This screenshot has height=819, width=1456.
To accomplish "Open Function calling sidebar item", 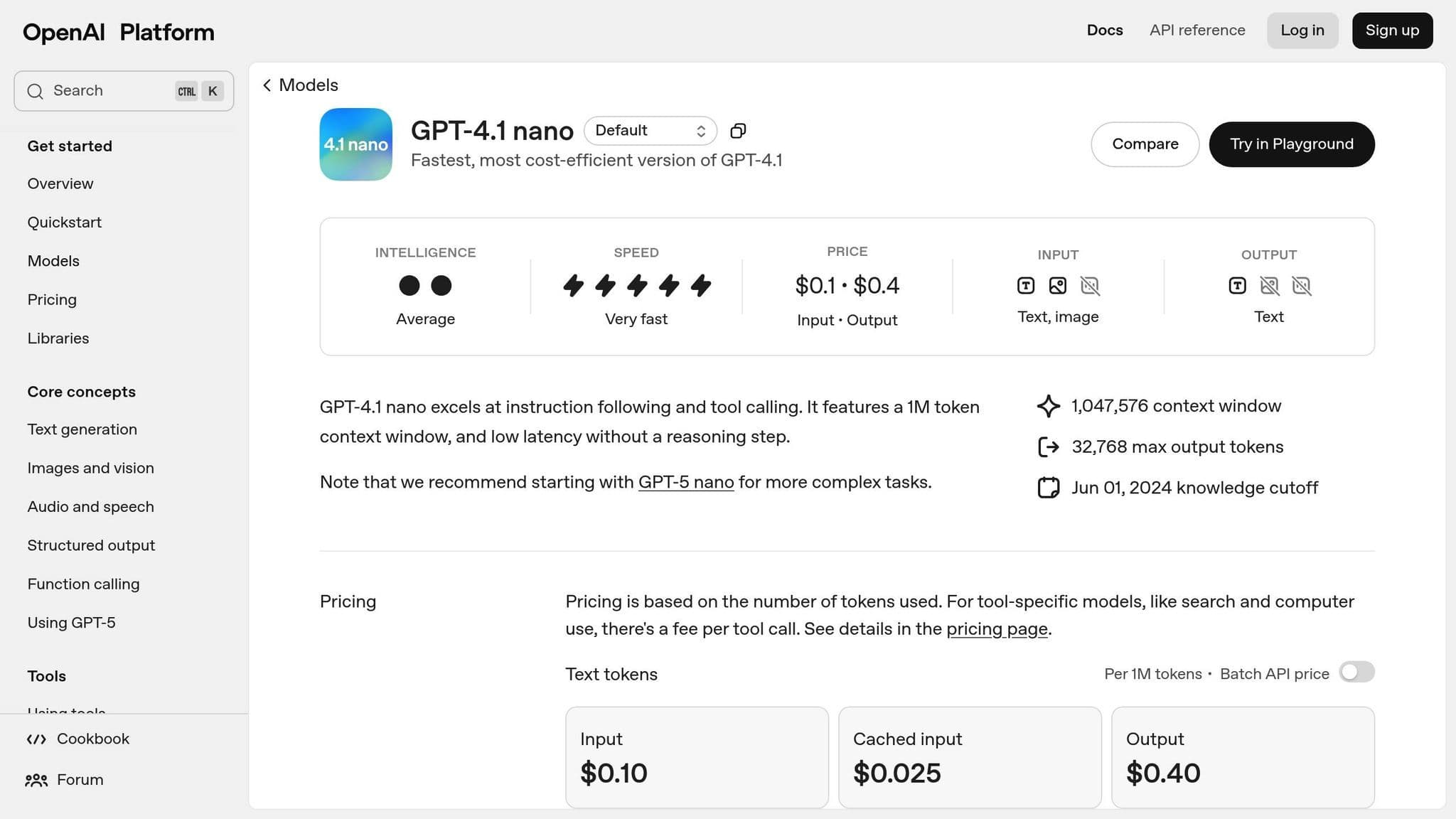I will pyautogui.click(x=84, y=584).
